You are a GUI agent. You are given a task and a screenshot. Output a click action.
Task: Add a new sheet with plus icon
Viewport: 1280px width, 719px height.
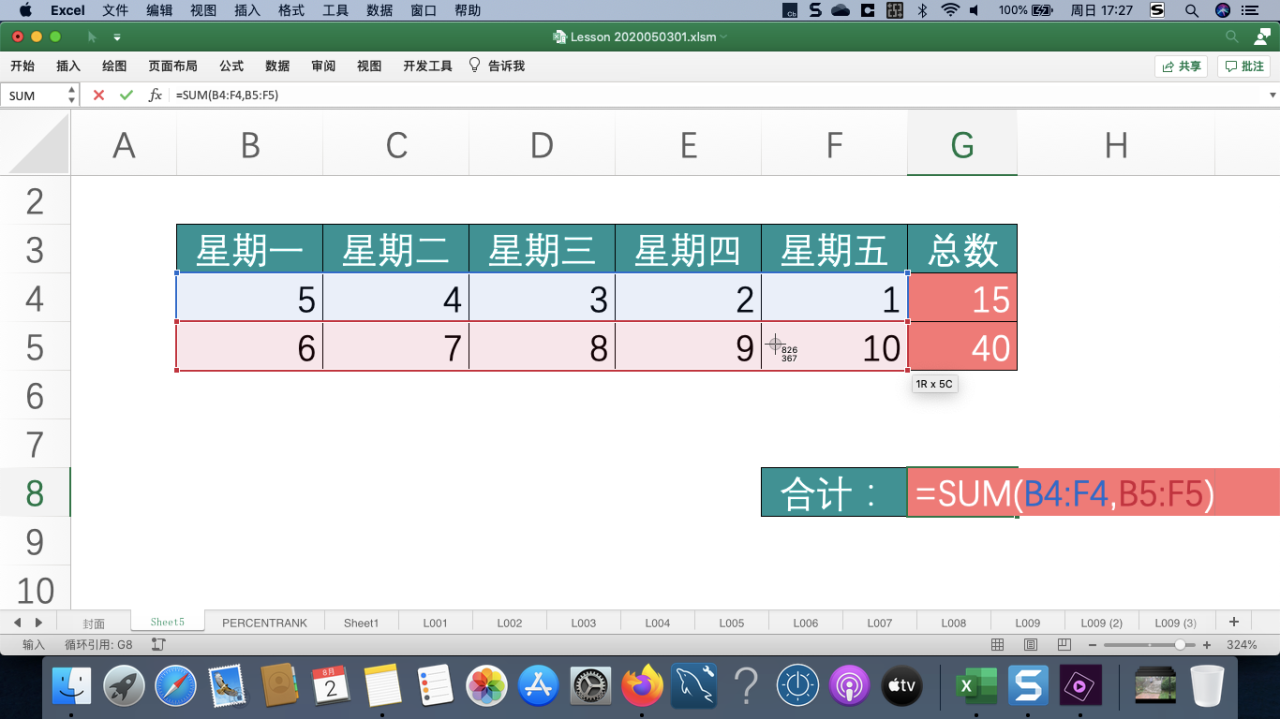(1234, 622)
